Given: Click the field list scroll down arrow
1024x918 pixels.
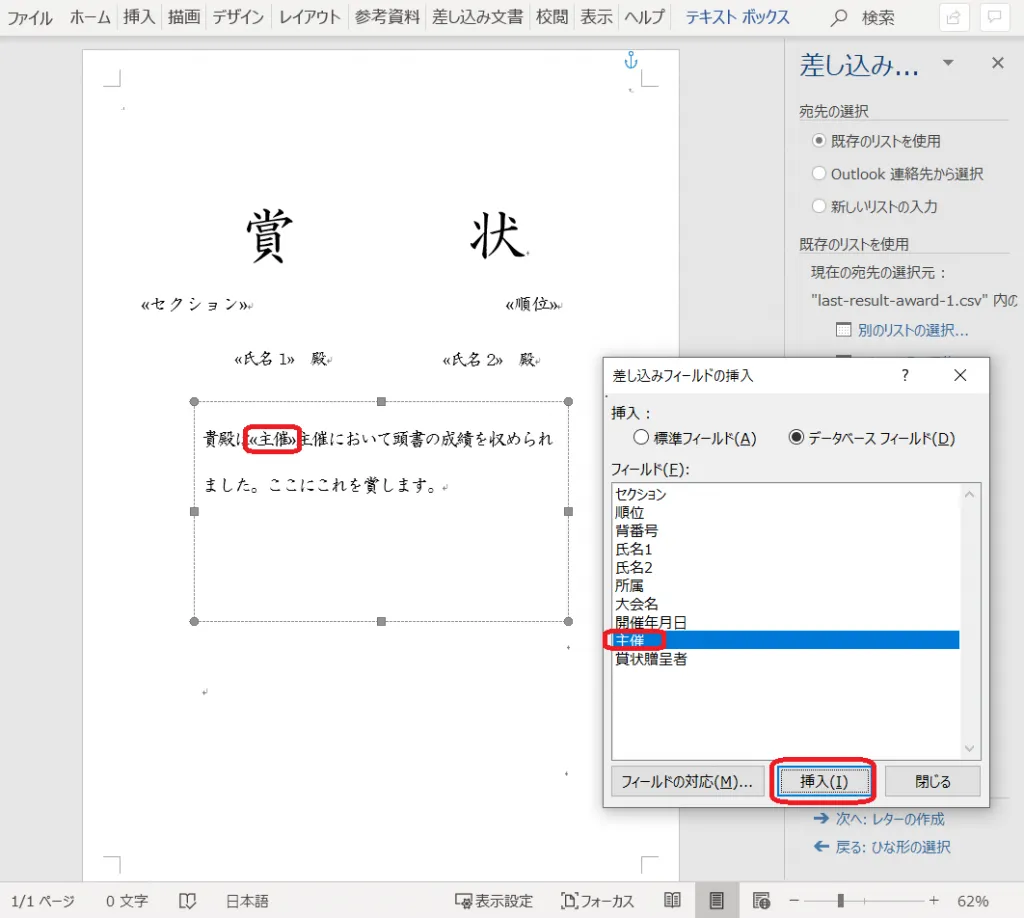Looking at the screenshot, I should click(968, 748).
